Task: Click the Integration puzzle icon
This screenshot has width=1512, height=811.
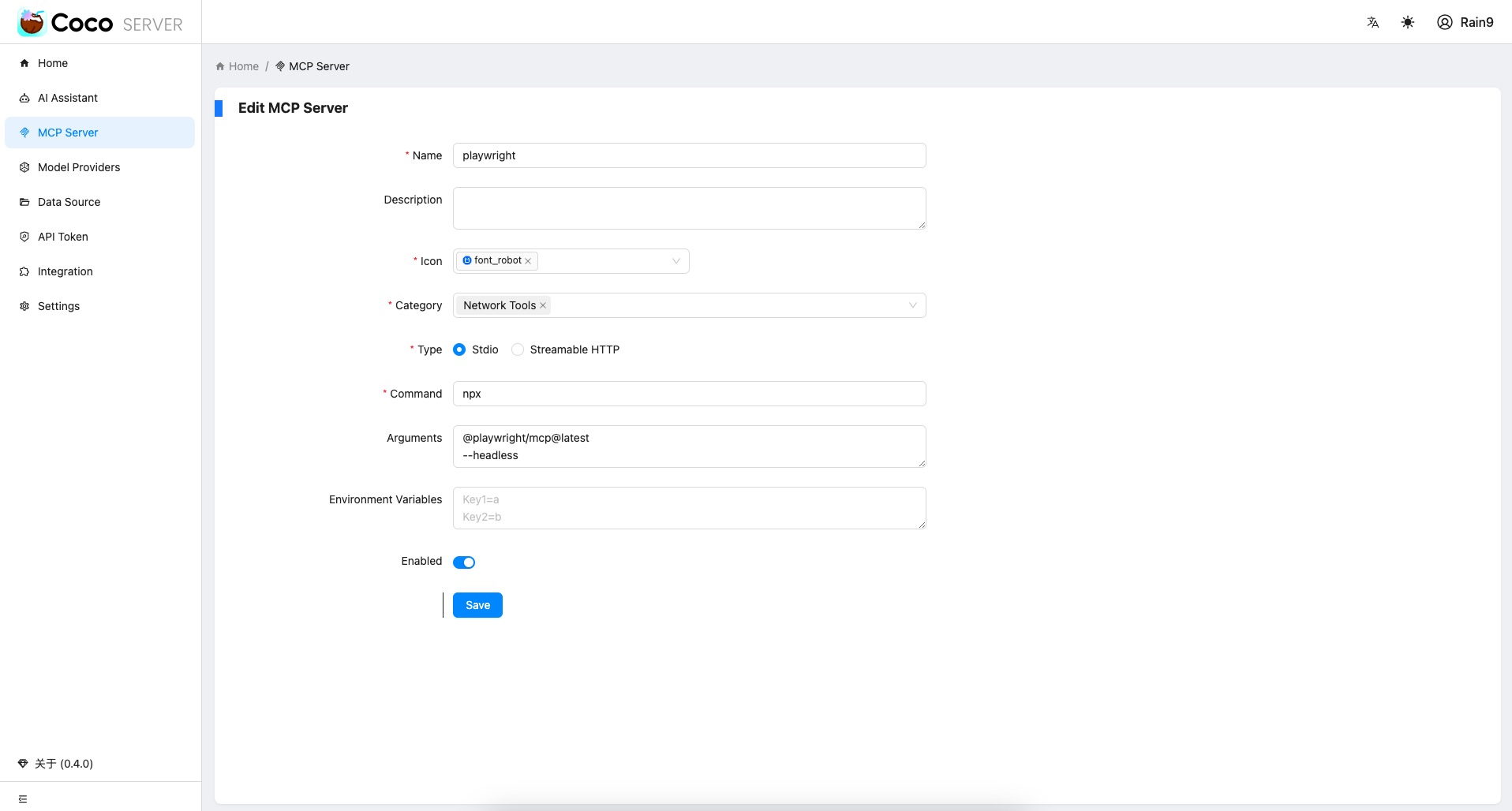Action: pos(24,271)
